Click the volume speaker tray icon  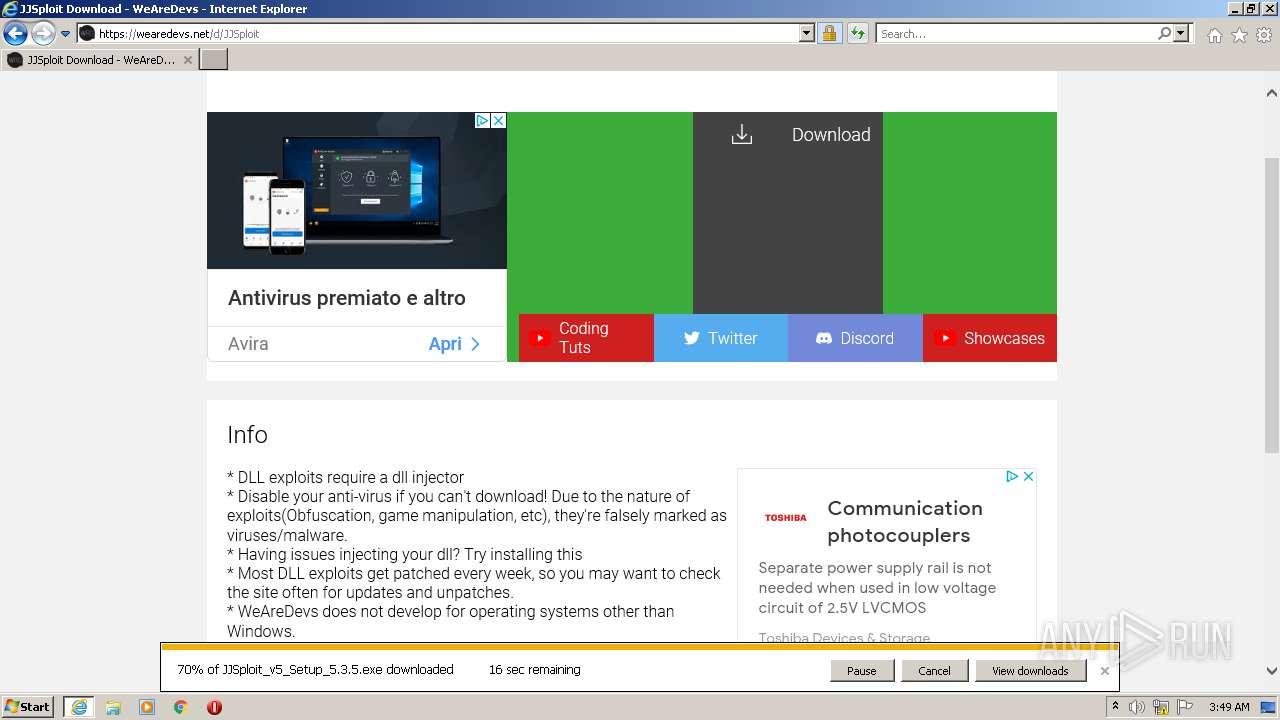point(1137,707)
